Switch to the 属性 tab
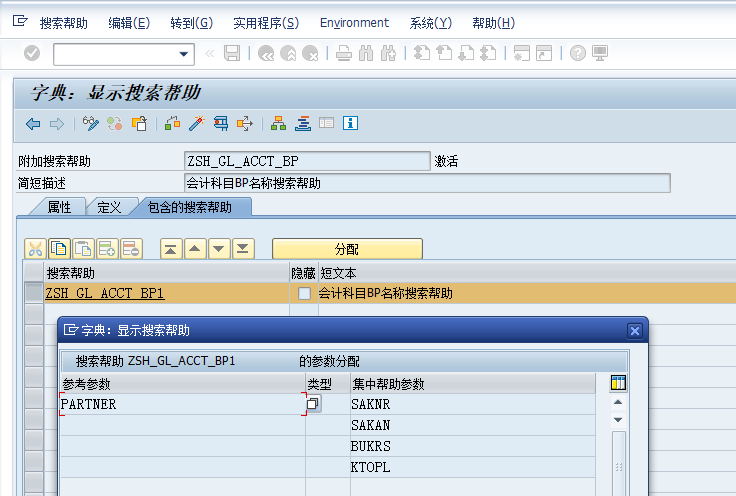Screen dimensions: 736x496 [59, 207]
